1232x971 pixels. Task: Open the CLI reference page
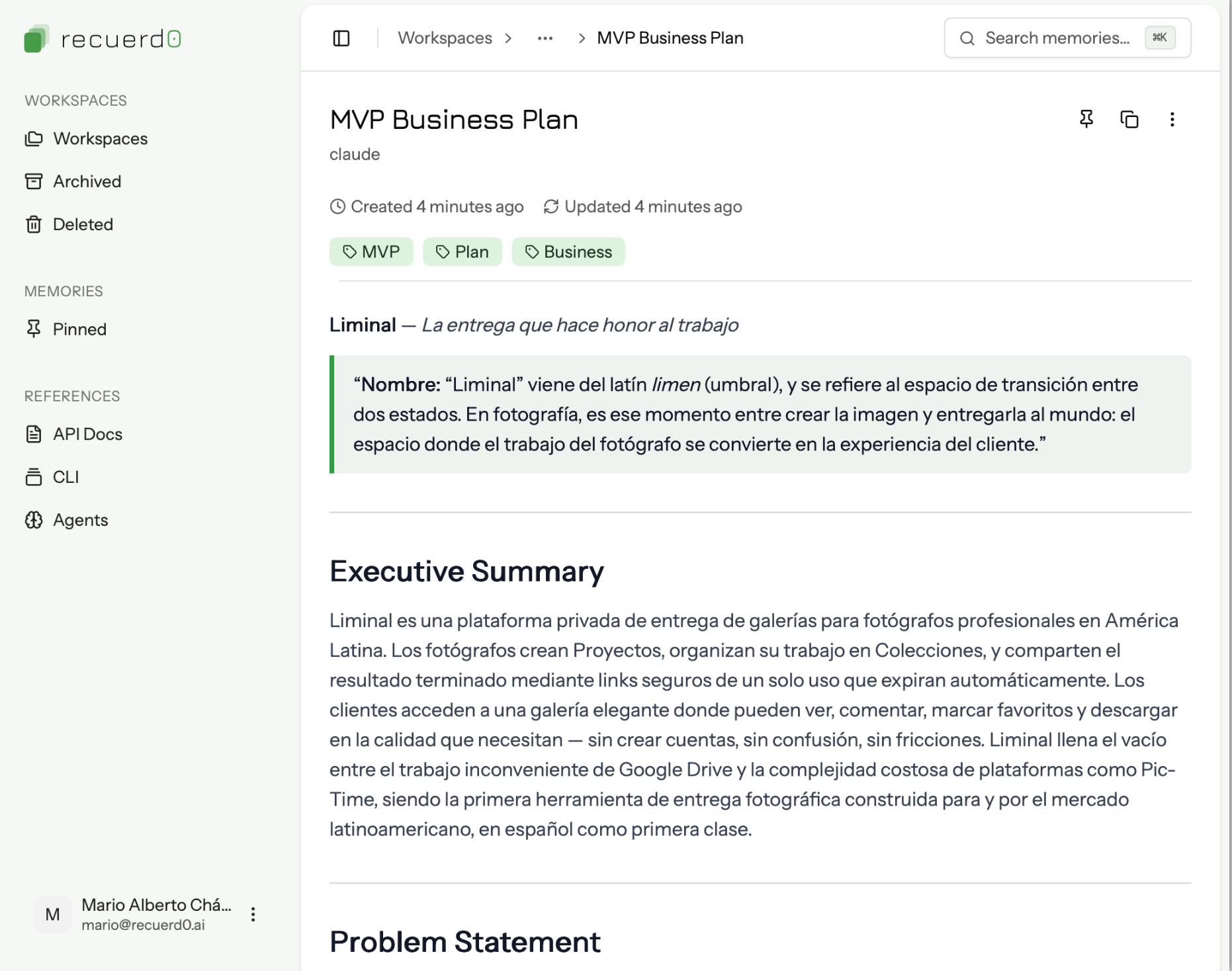point(66,478)
